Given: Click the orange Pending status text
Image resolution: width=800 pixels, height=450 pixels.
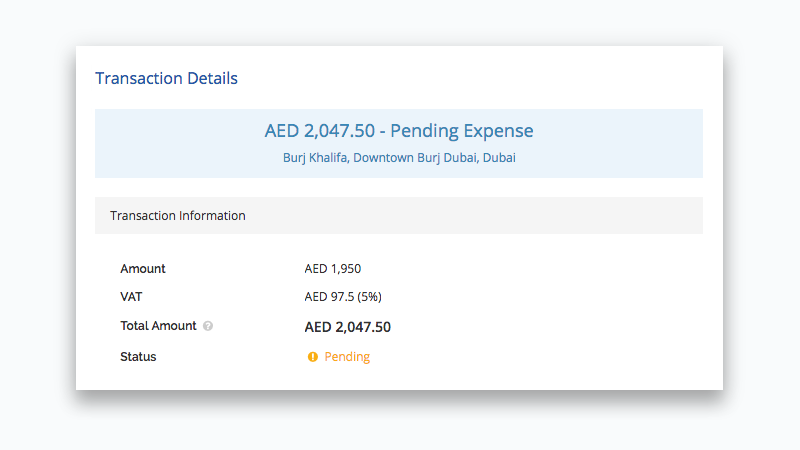Looking at the screenshot, I should click(347, 357).
